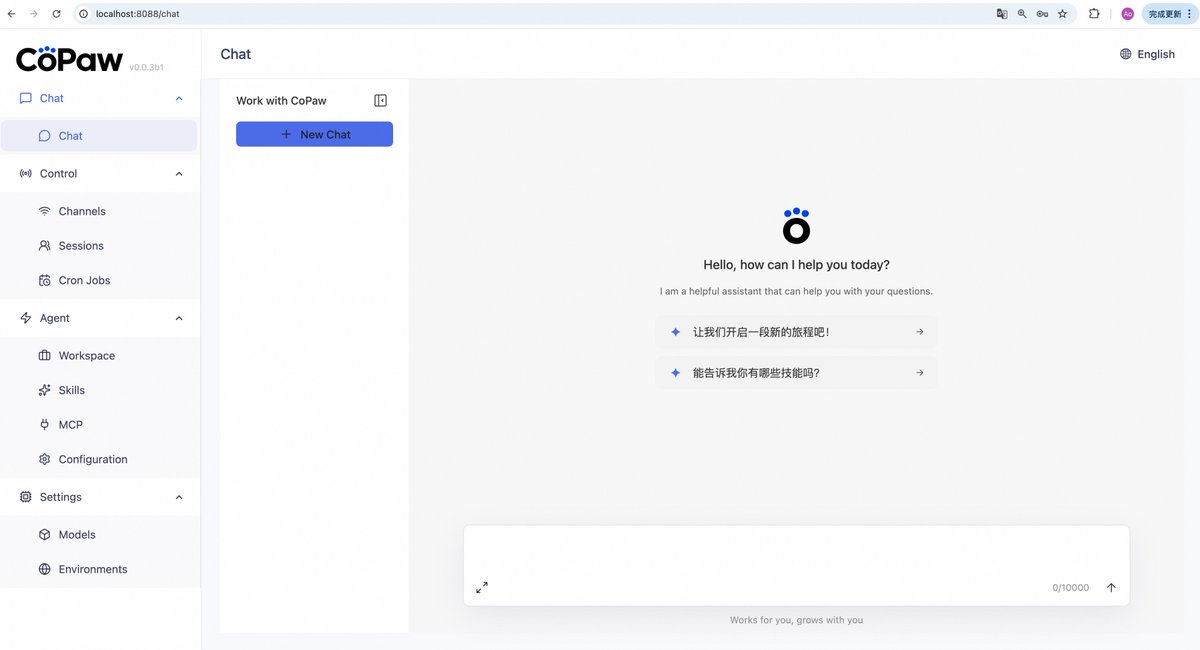Open Cron Jobs using its calendar icon

[44, 280]
